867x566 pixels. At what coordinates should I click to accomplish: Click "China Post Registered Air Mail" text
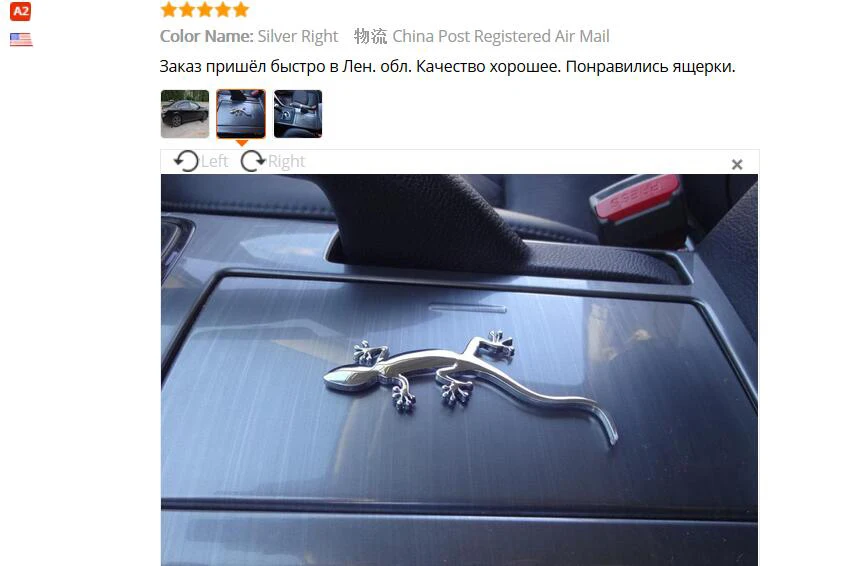[x=500, y=36]
